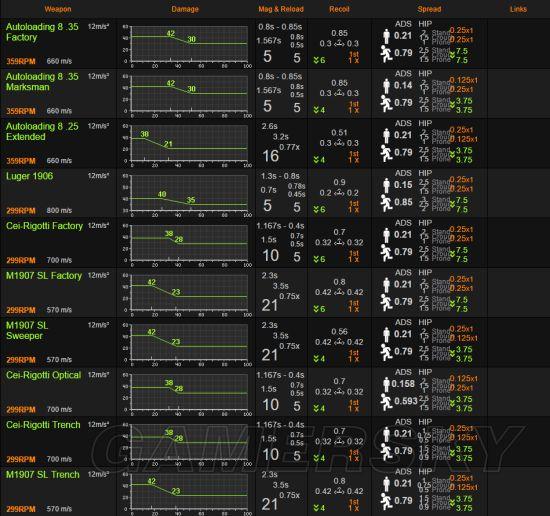Click standing soldier icon for Autoloading 8 .35 Factory

386,36
